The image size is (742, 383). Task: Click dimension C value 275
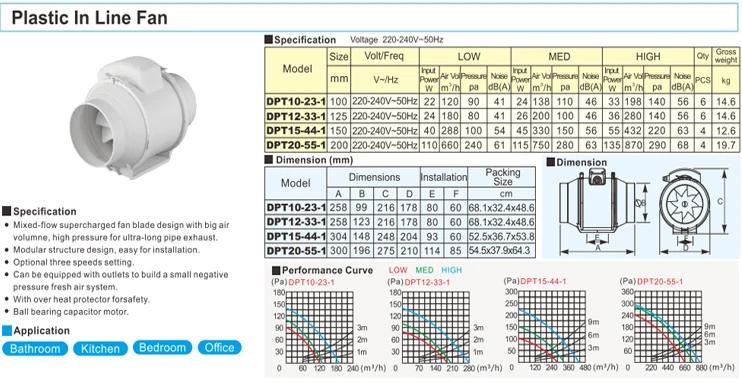[385, 250]
